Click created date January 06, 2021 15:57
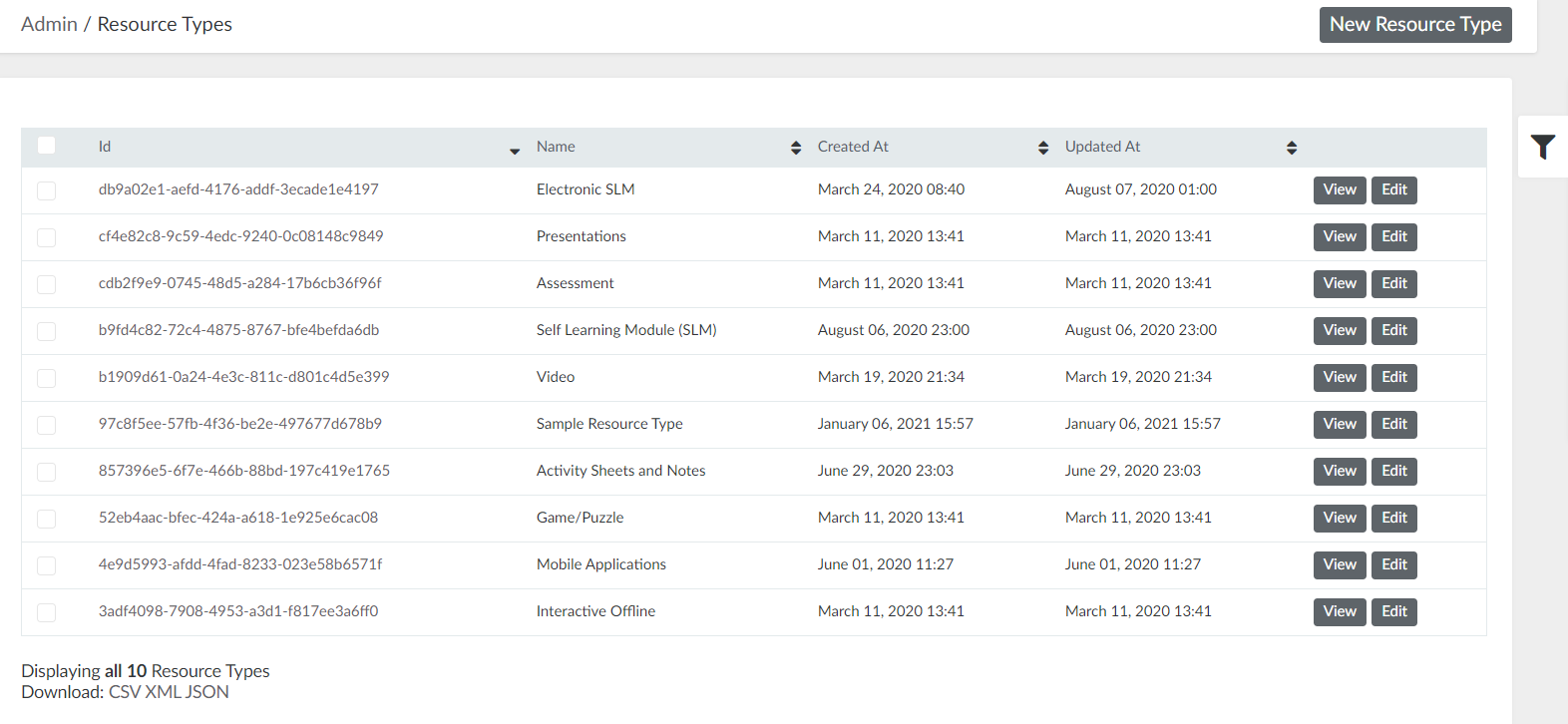Image resolution: width=1568 pixels, height=724 pixels. click(x=896, y=424)
